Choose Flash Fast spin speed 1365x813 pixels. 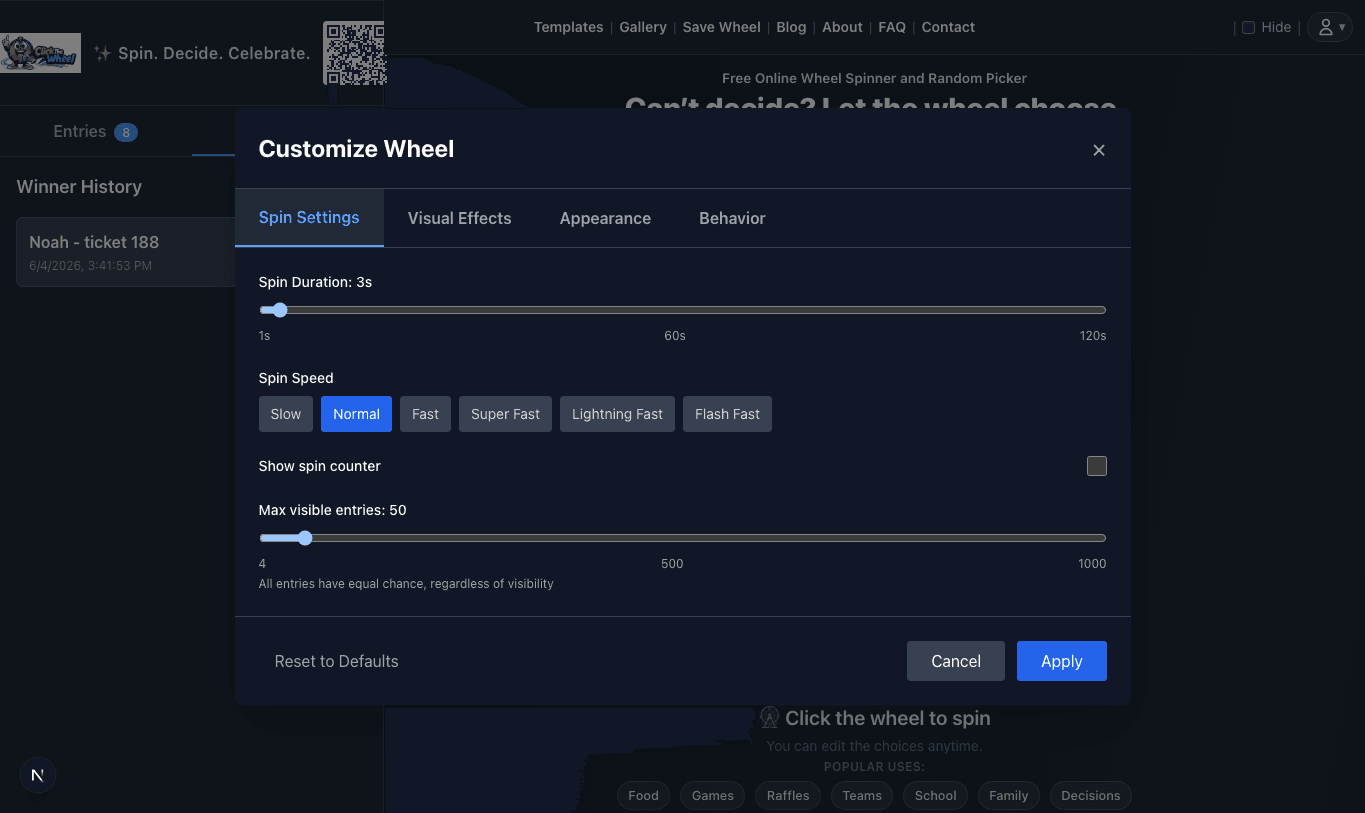pyautogui.click(x=727, y=414)
